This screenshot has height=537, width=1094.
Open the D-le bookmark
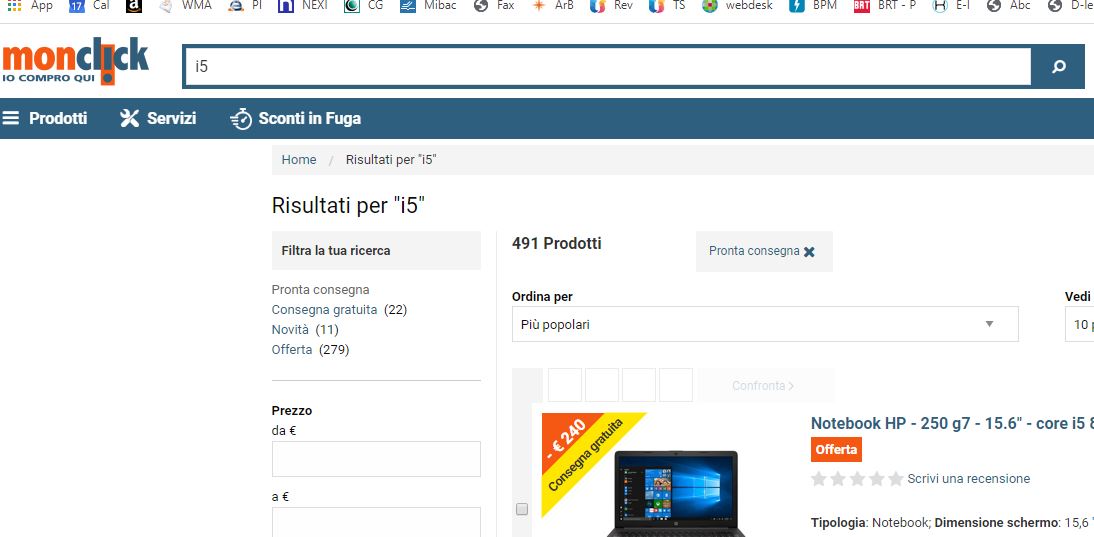[x=1070, y=6]
